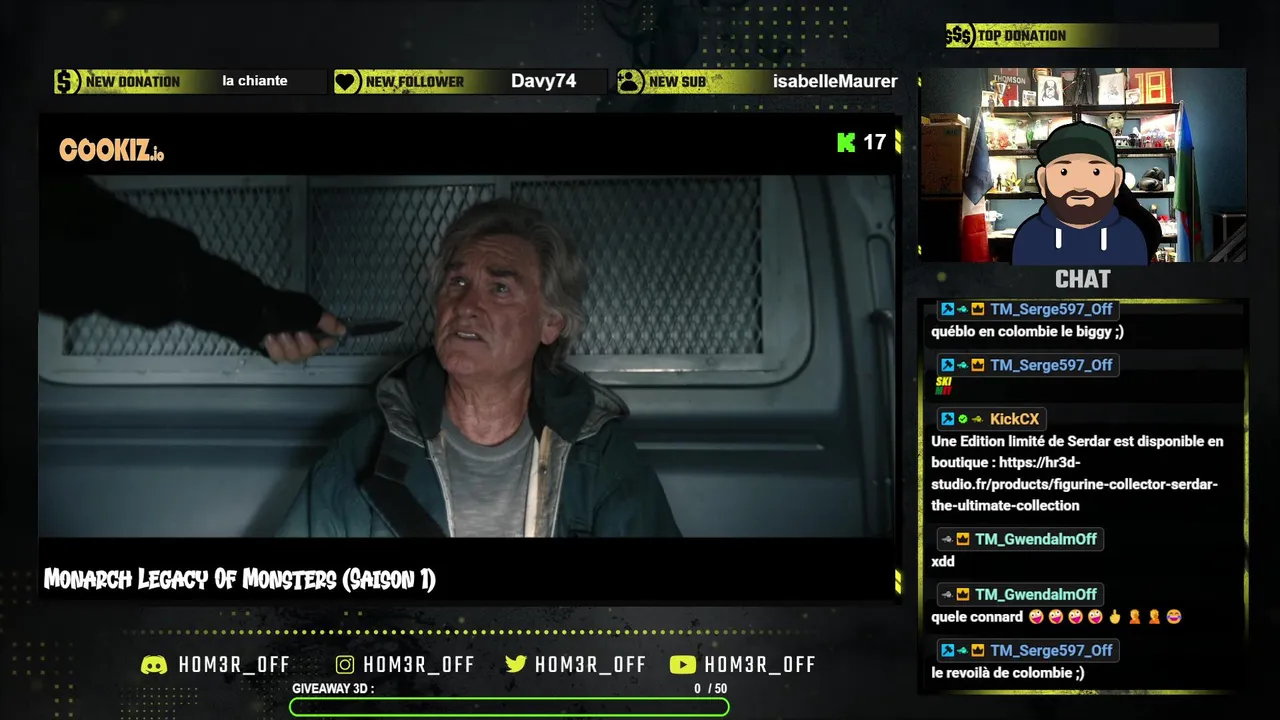Click the 'TOP DONATION' label
1280x720 pixels.
pyautogui.click(x=1022, y=36)
